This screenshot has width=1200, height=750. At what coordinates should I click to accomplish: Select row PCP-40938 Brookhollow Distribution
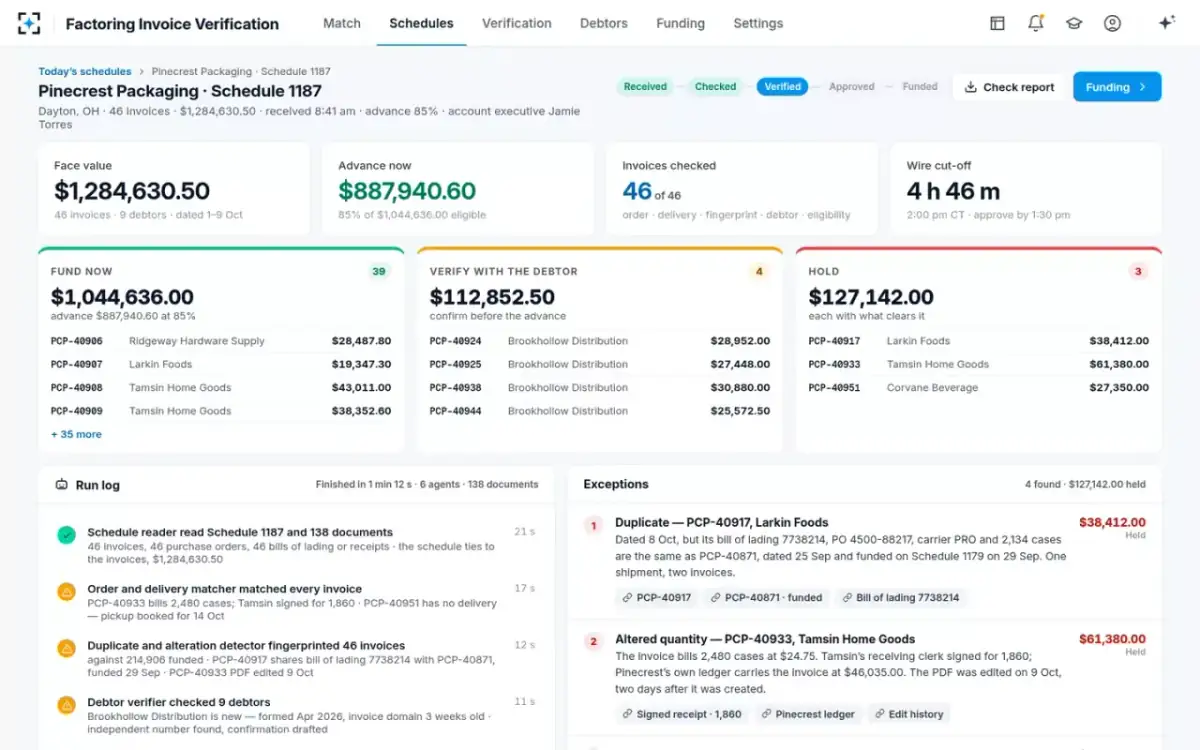600,388
